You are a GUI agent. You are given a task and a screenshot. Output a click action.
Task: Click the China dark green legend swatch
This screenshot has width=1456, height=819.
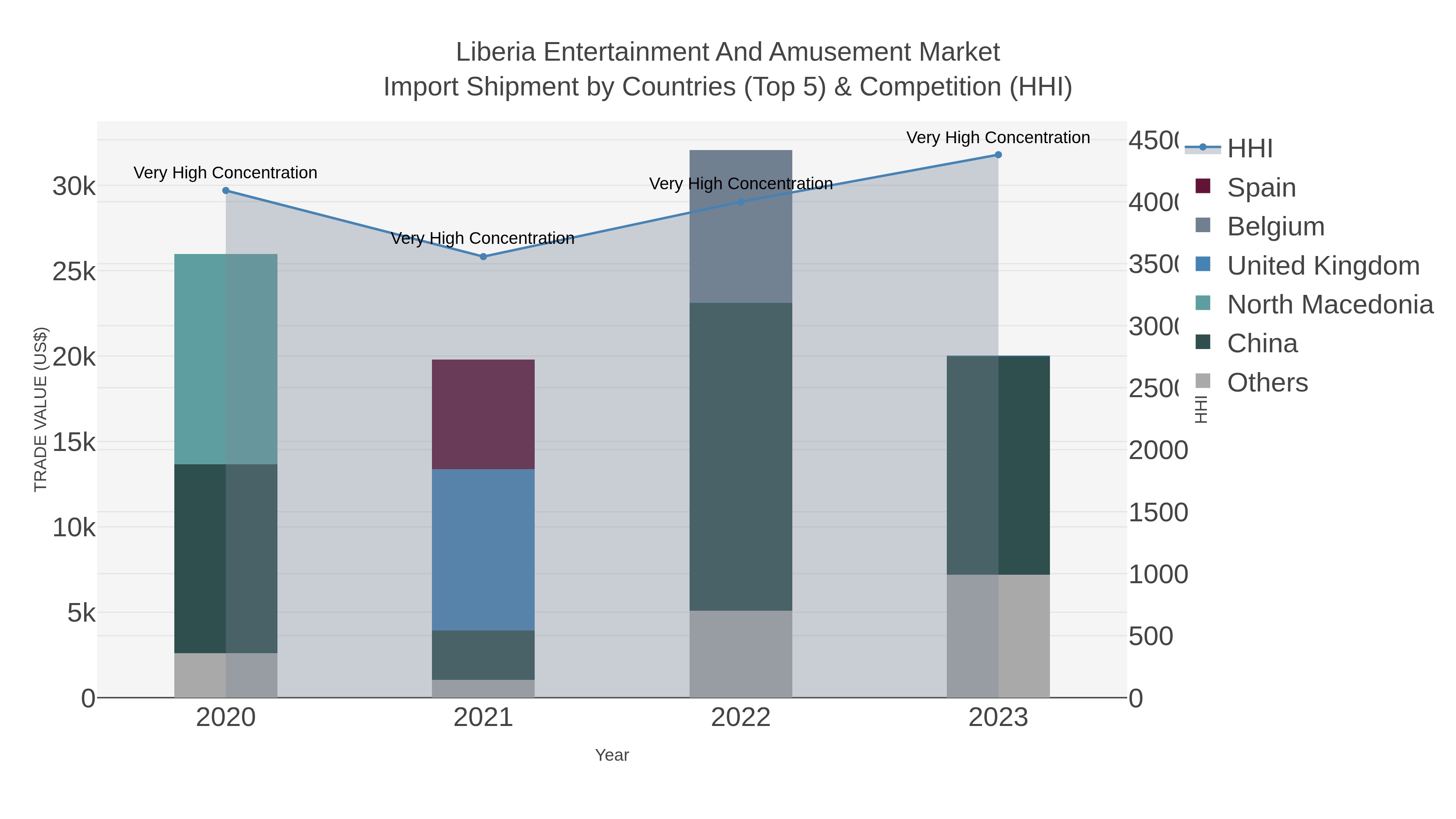1203,342
